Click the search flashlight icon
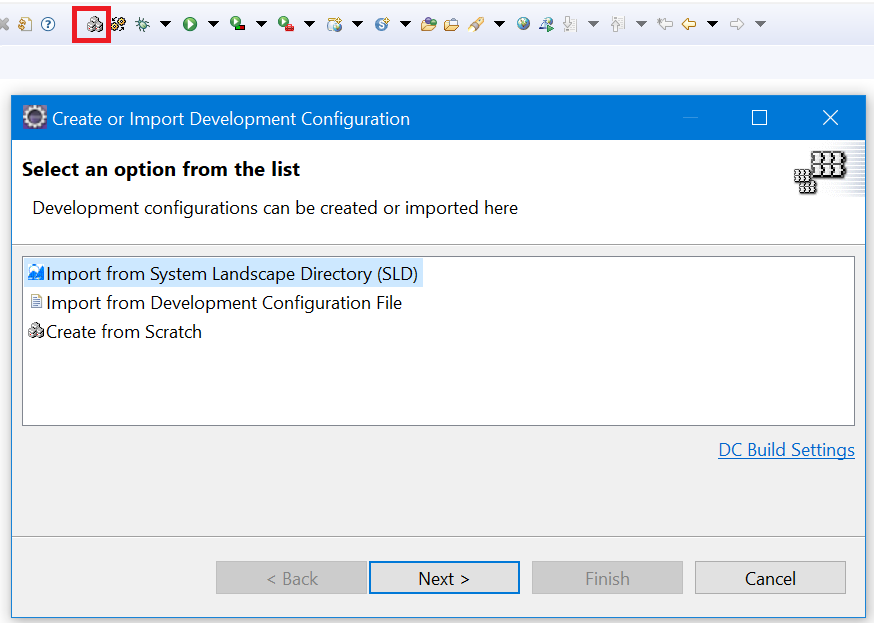874x623 pixels. pyautogui.click(x=476, y=24)
